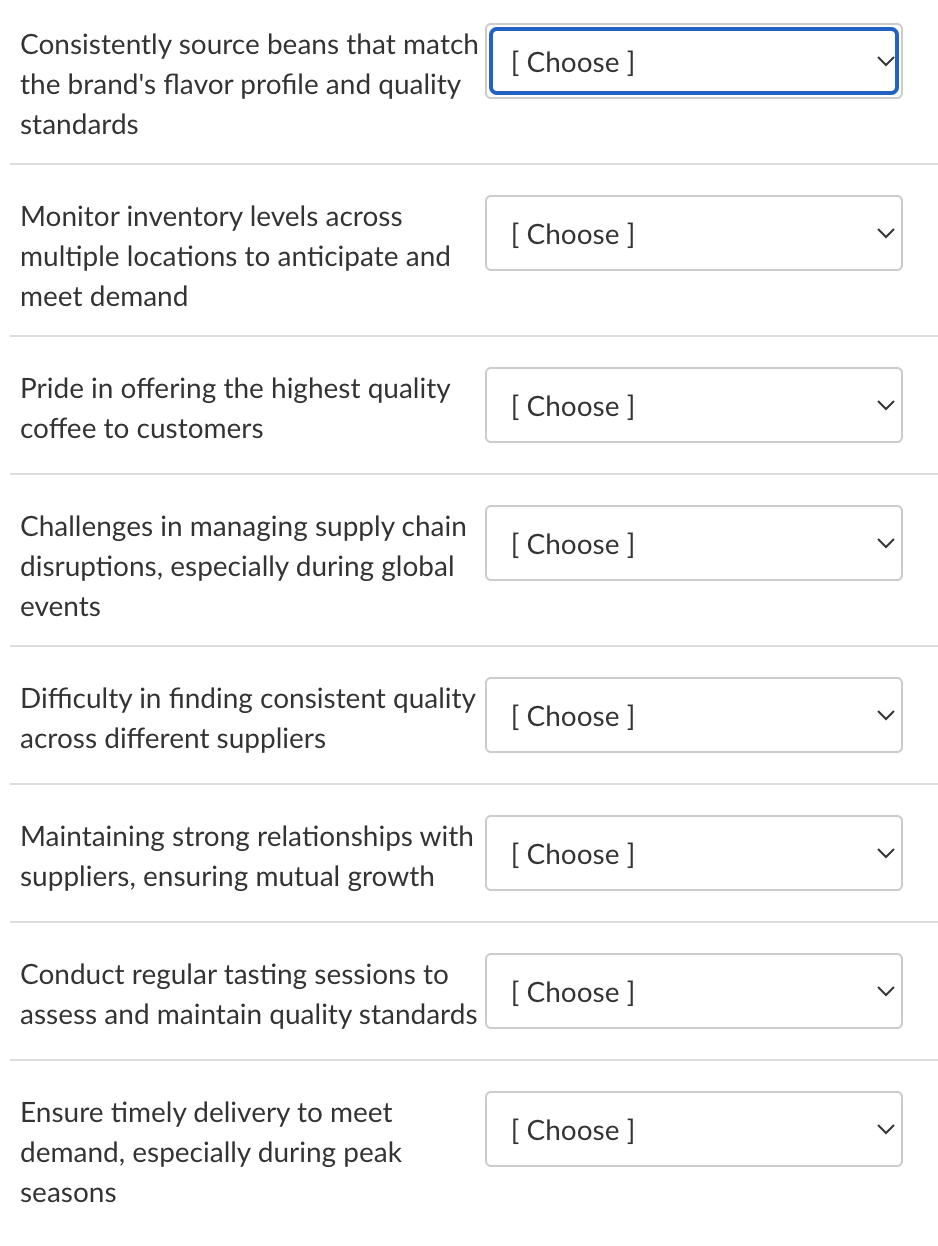938x1246 pixels.
Task: Select Choose box for 'Difficulty in finding' row
Action: click(693, 716)
